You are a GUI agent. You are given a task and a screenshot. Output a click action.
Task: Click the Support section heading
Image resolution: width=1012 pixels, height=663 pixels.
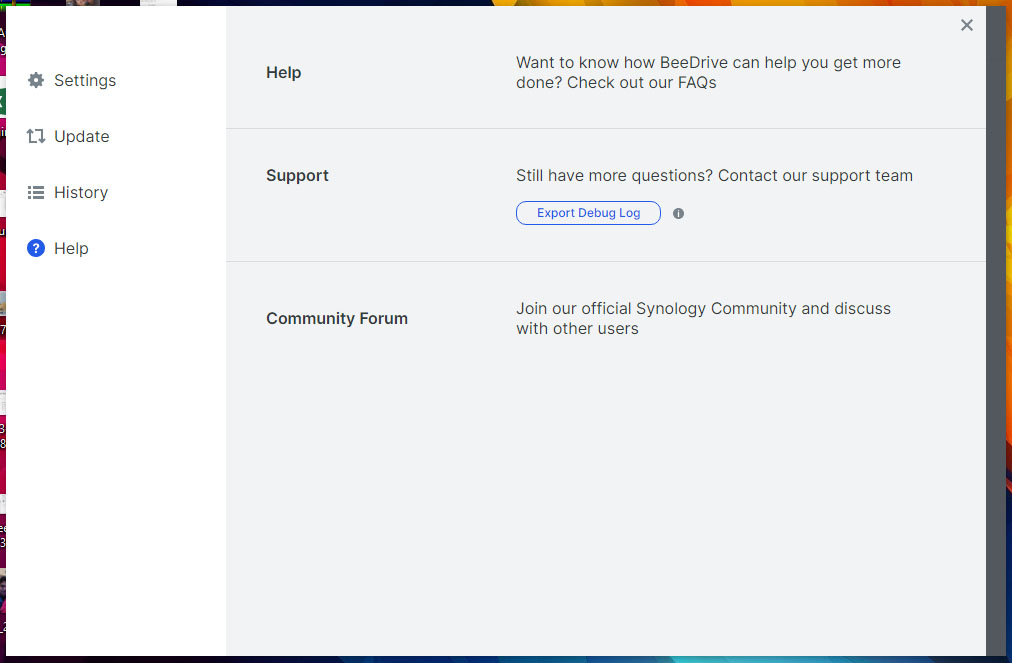click(297, 175)
